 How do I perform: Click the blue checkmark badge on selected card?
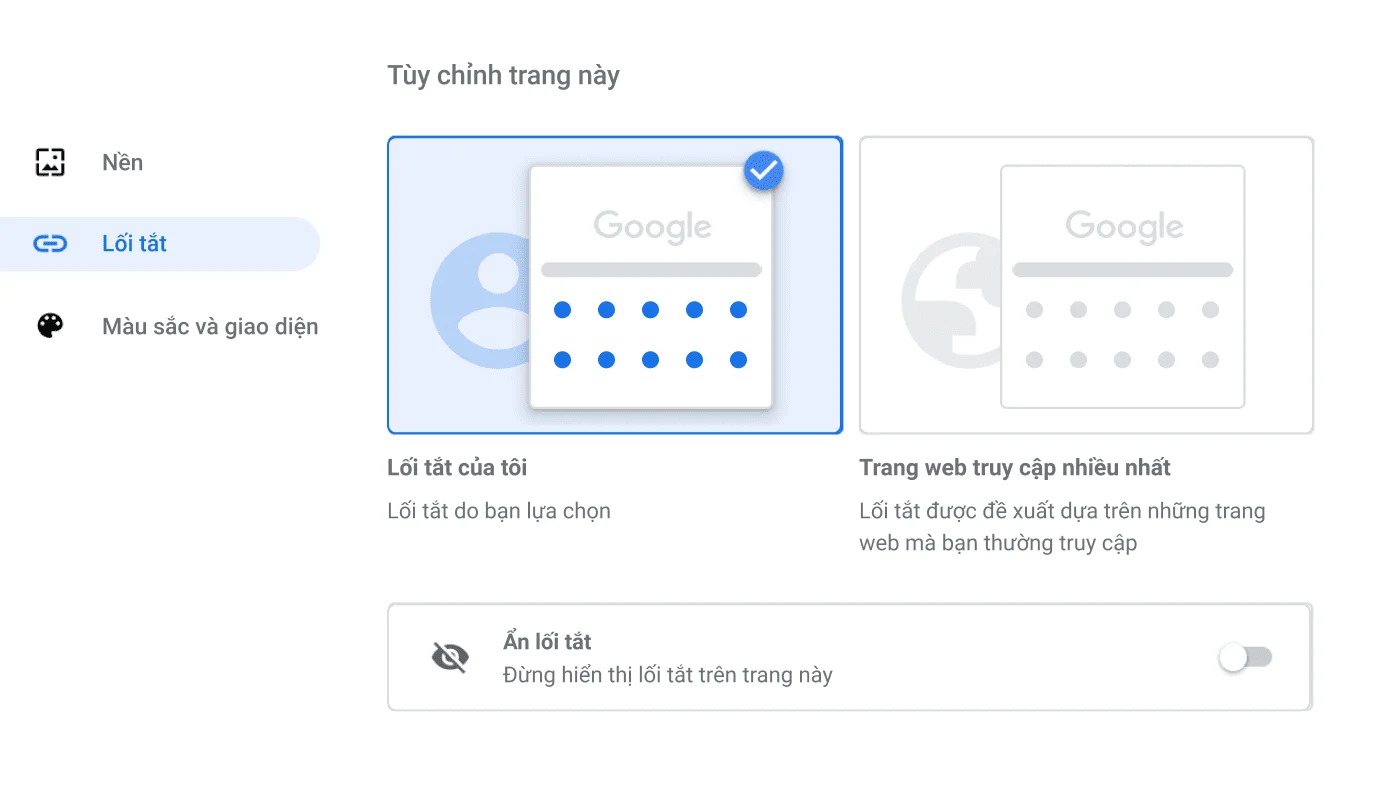[x=763, y=170]
